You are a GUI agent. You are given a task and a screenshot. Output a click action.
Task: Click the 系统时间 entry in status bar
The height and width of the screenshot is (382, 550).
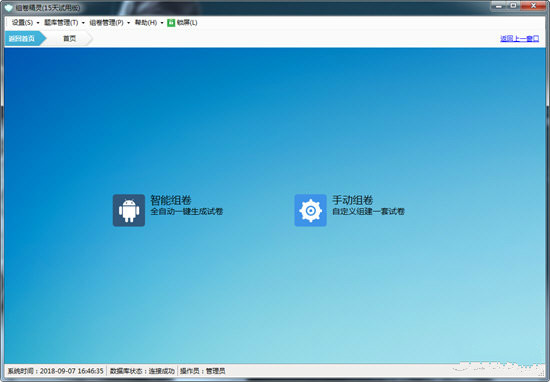[56, 371]
